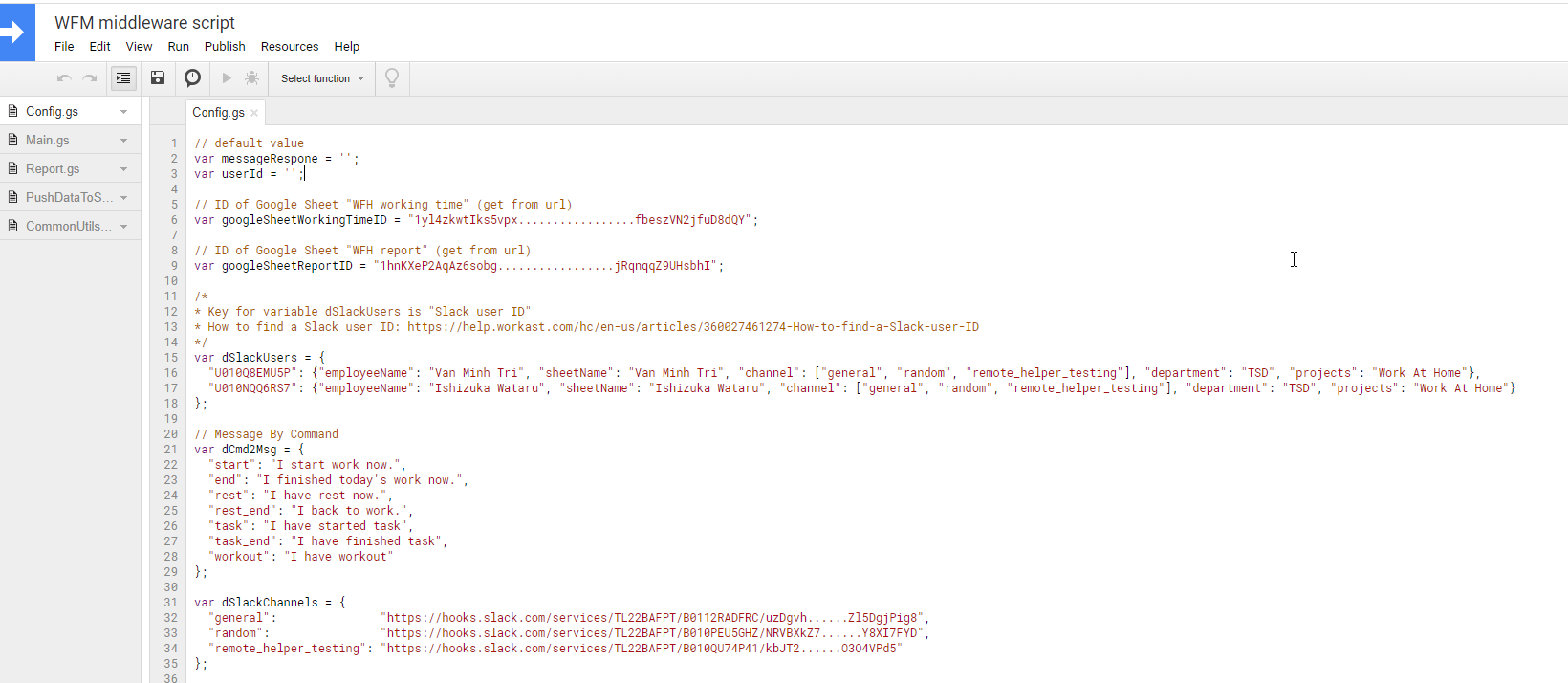
Task: Click the "remote_helper_testing" webhook URL
Action: [x=641, y=649]
